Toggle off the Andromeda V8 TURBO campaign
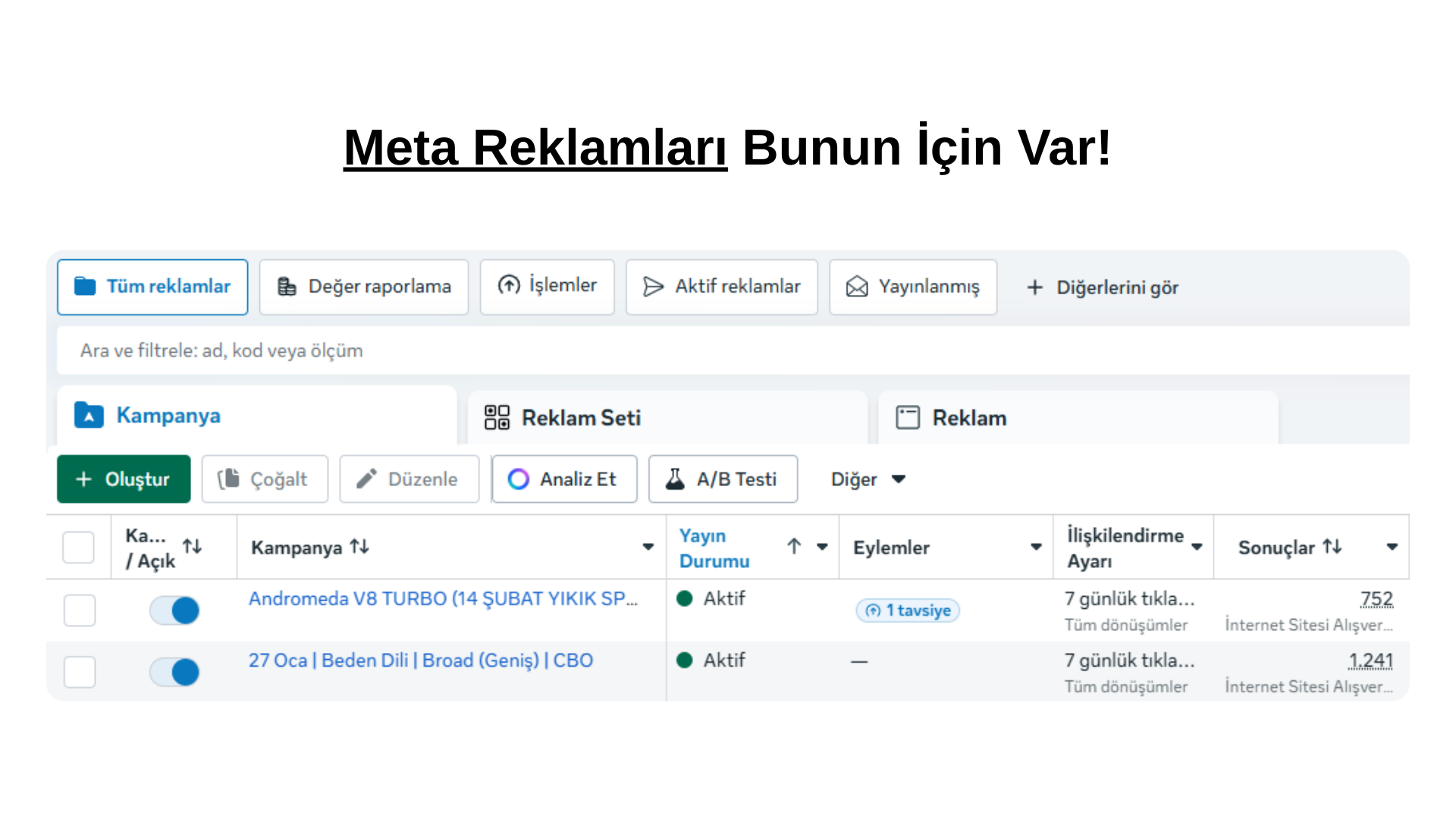1456x819 pixels. tap(174, 610)
